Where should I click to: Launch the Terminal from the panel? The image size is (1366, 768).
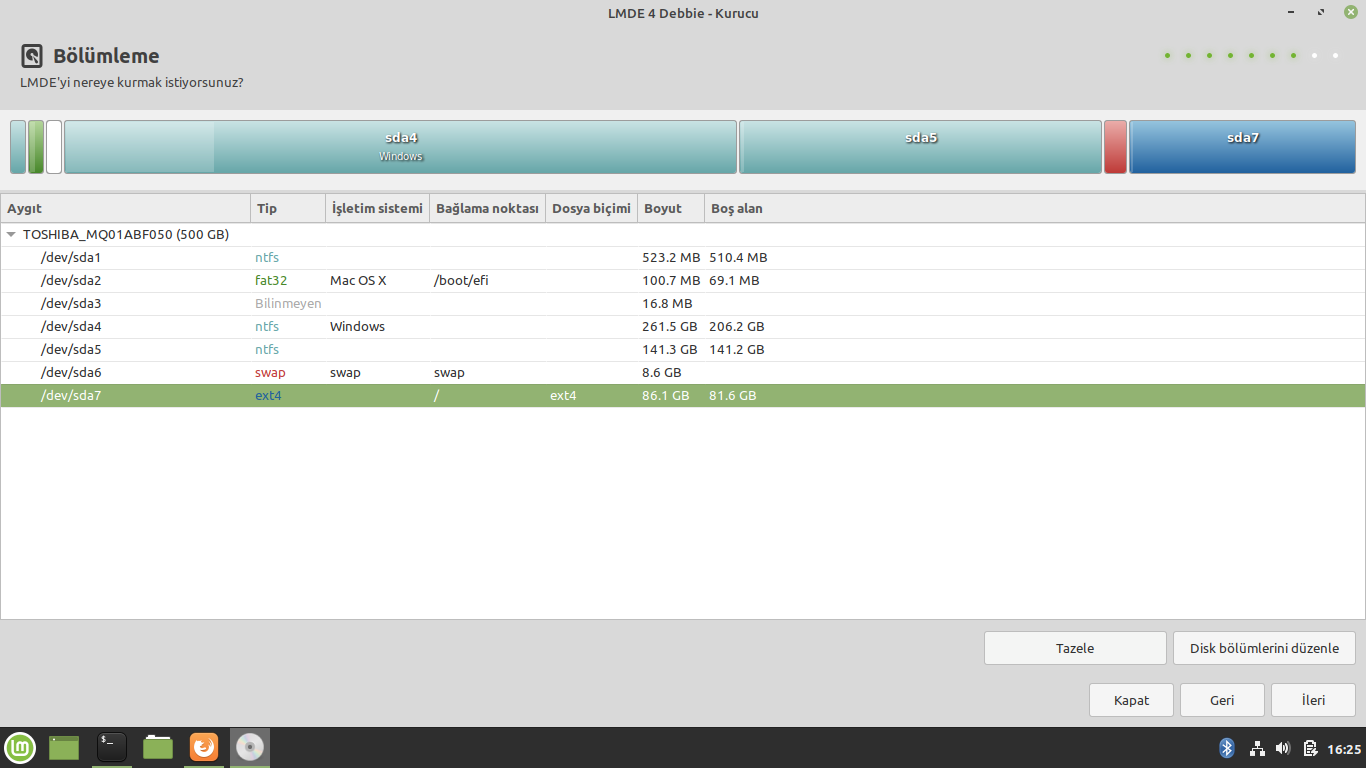[111, 747]
